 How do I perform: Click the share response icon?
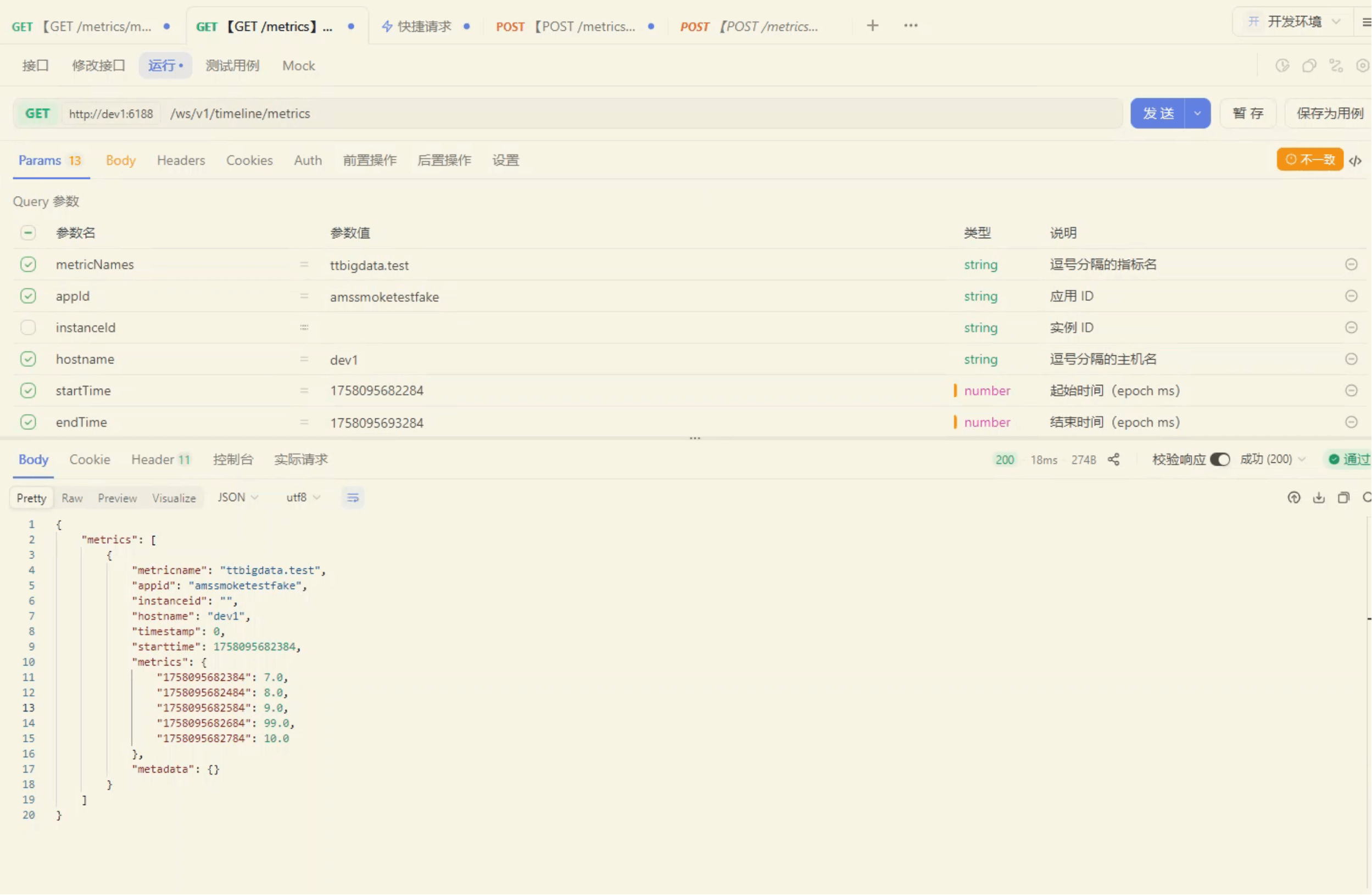[1113, 460]
